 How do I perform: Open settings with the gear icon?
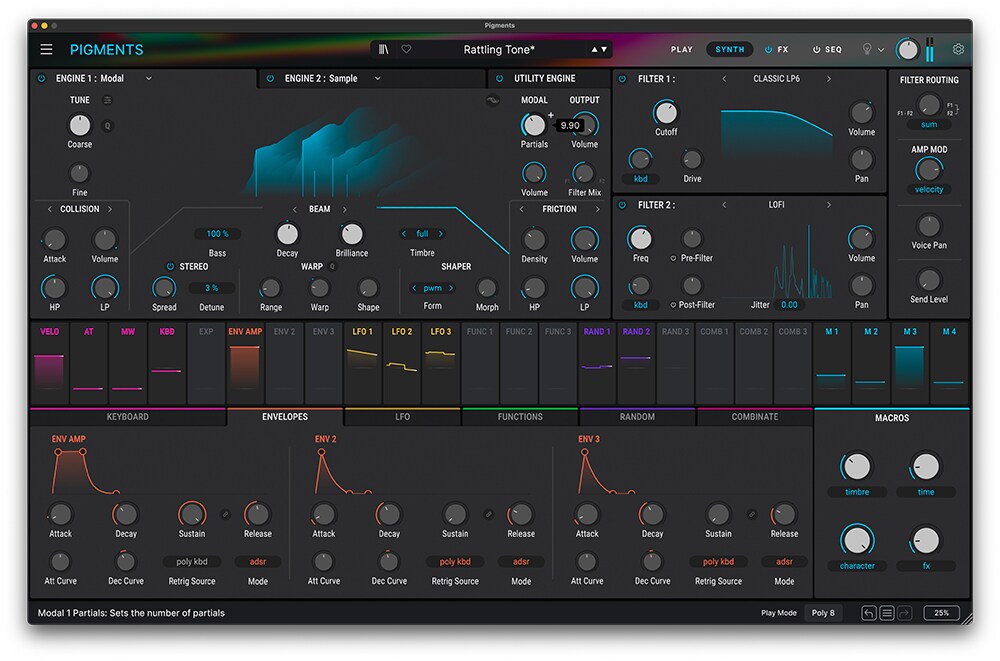(x=958, y=49)
